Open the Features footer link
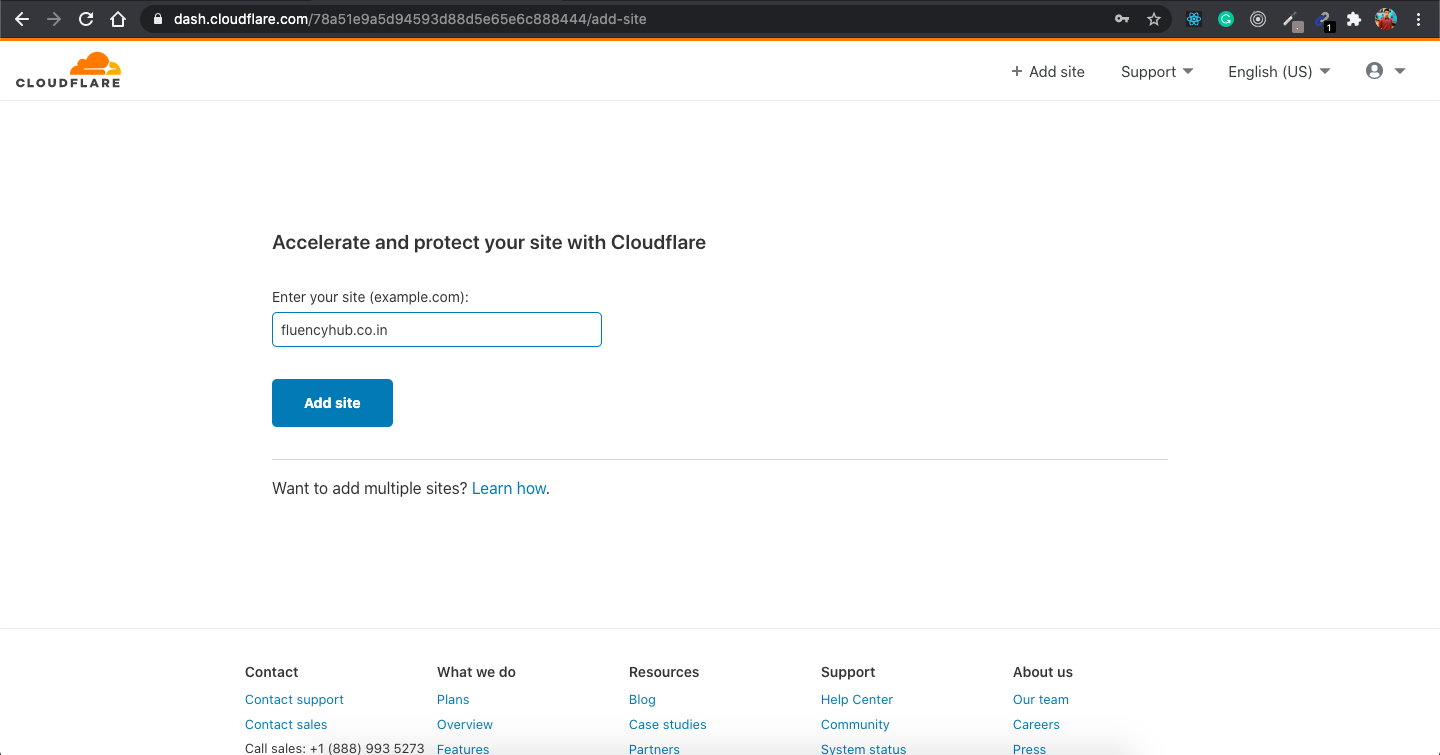The image size is (1440, 755). click(x=463, y=748)
